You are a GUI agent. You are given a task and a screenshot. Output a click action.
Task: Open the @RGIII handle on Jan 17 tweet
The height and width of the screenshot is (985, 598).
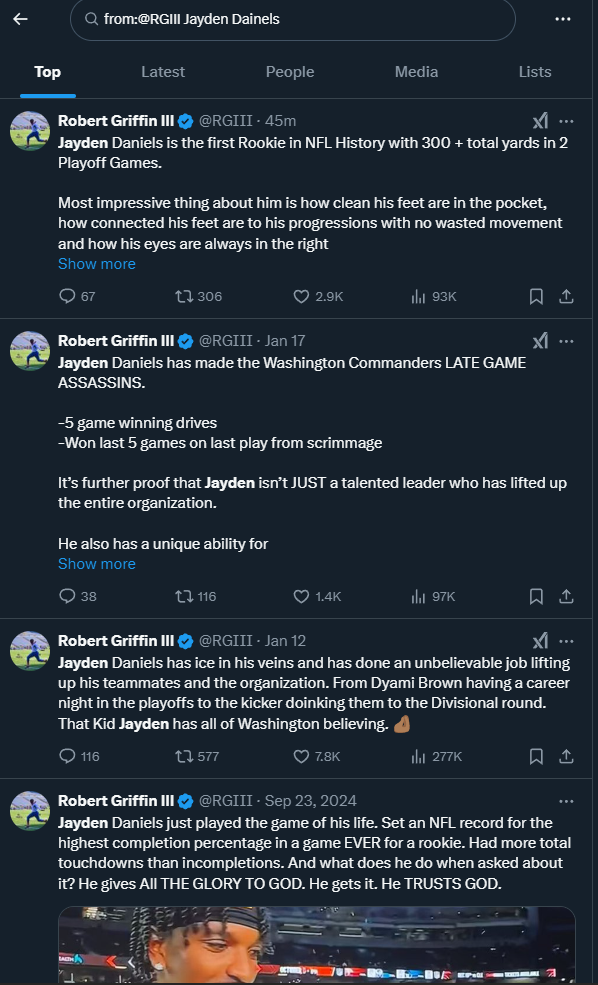click(x=226, y=340)
